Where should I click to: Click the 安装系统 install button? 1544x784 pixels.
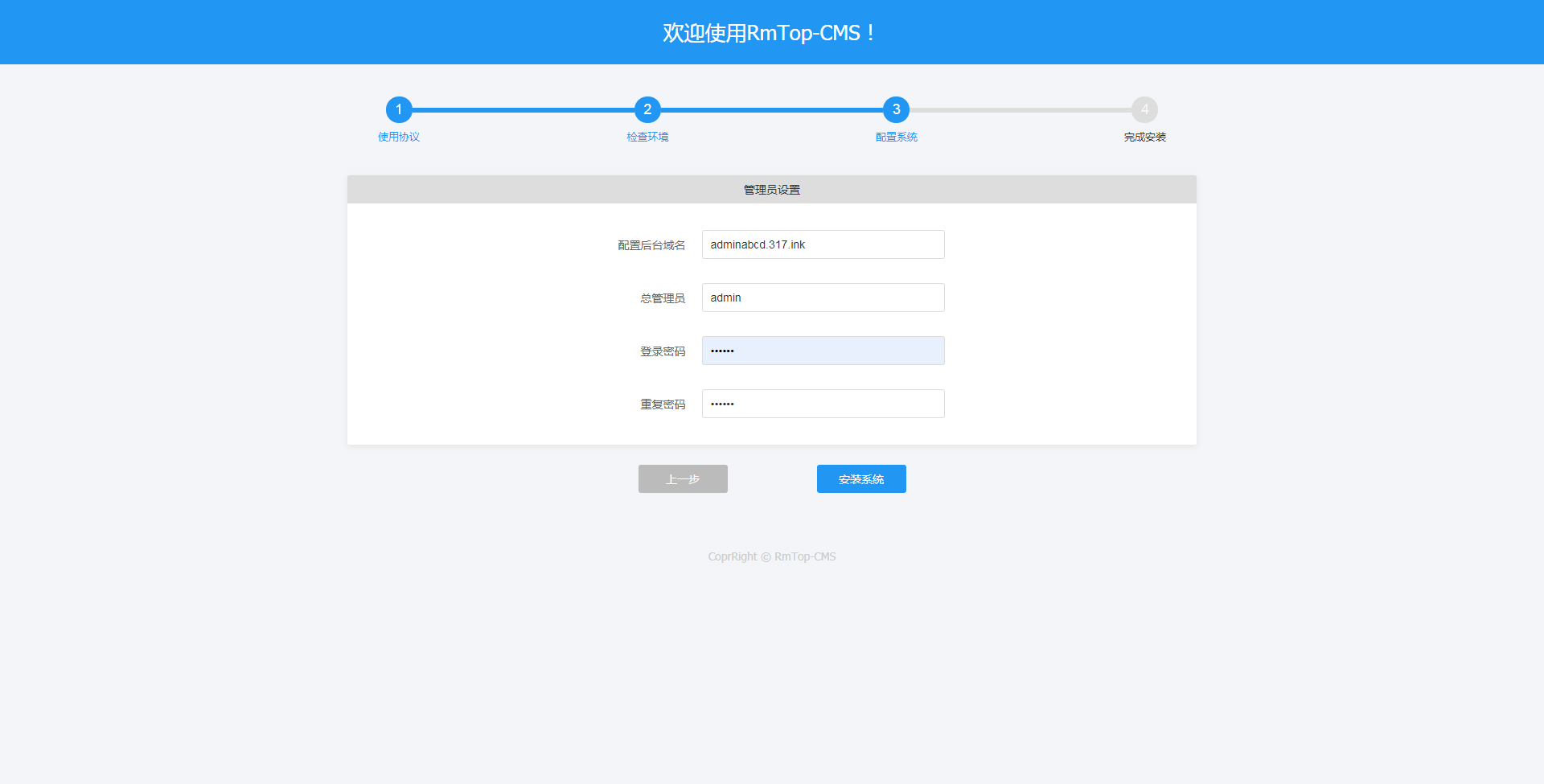[861, 479]
